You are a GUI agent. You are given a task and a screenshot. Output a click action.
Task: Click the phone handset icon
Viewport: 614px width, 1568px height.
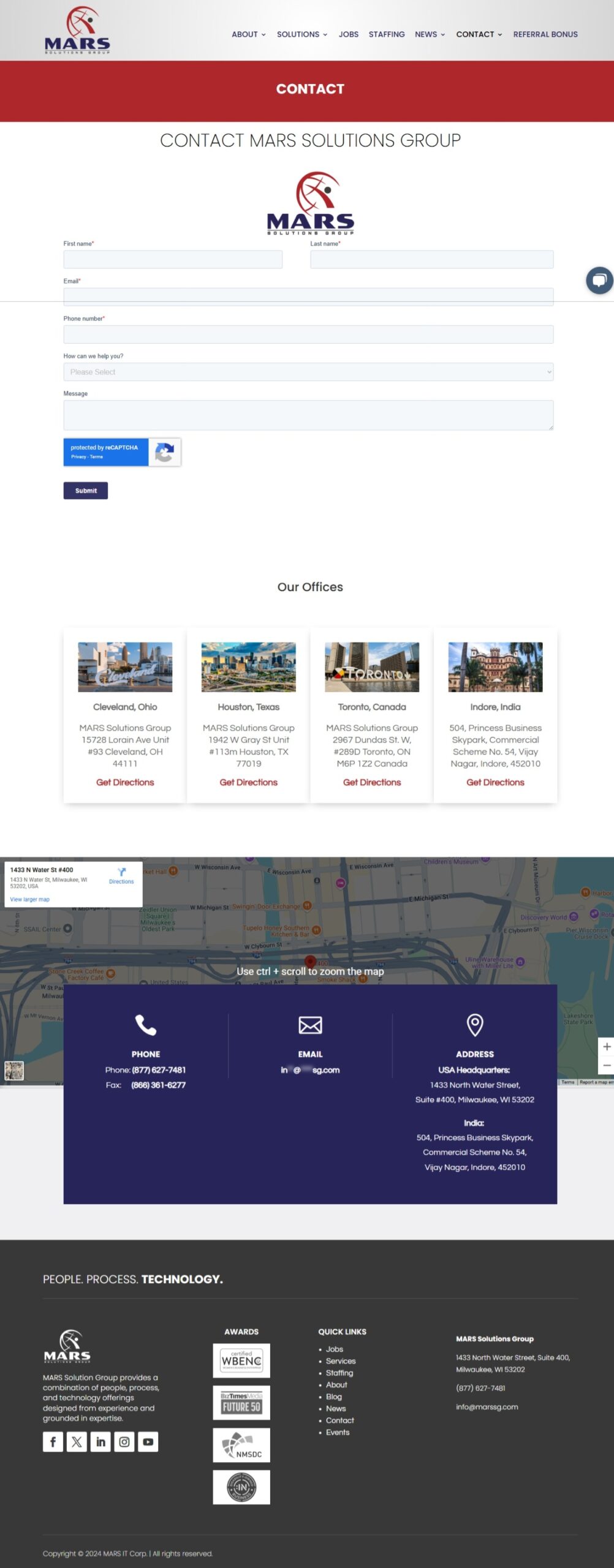146,1025
